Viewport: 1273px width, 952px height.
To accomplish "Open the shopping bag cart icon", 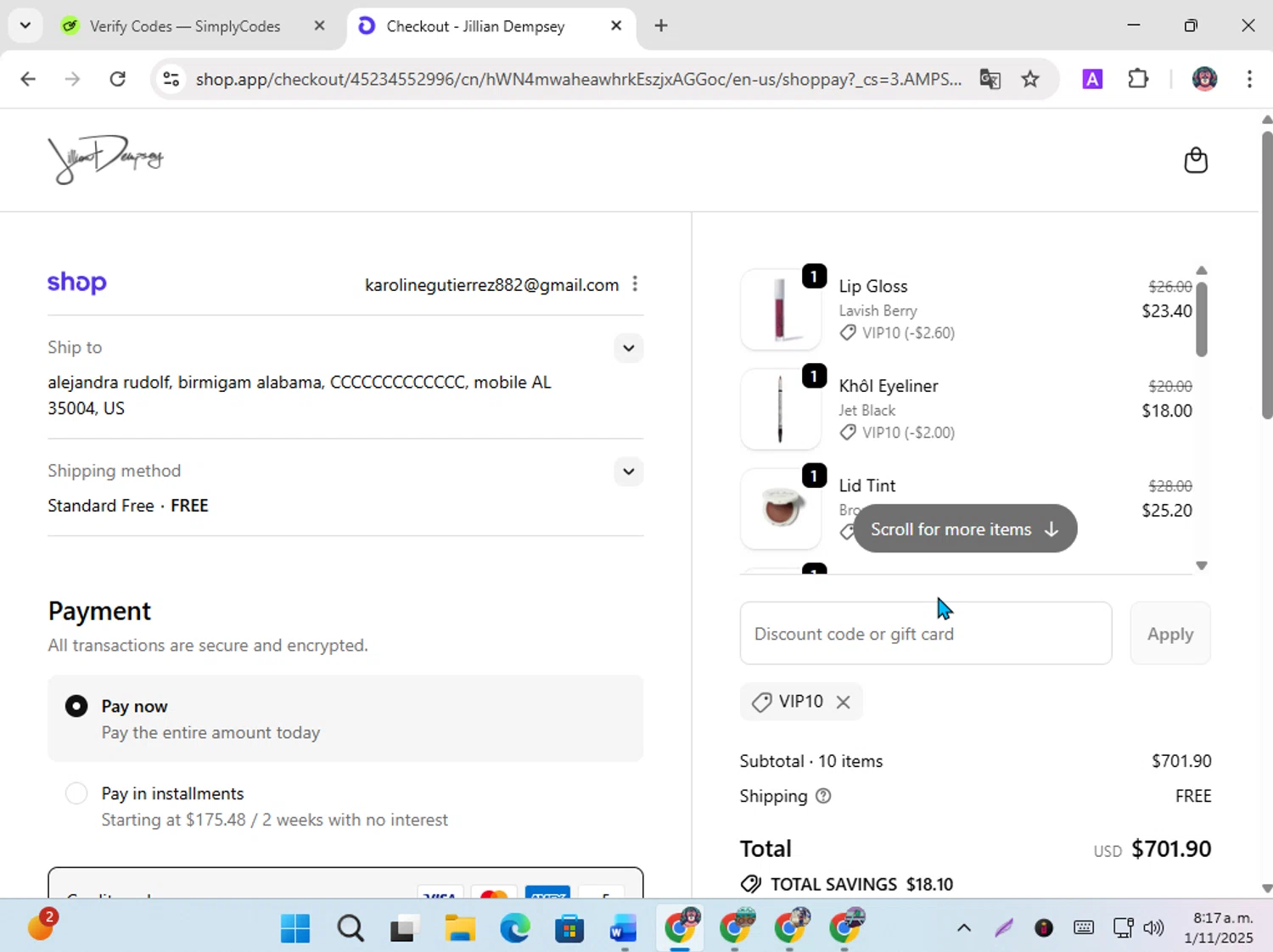I will tap(1195, 160).
